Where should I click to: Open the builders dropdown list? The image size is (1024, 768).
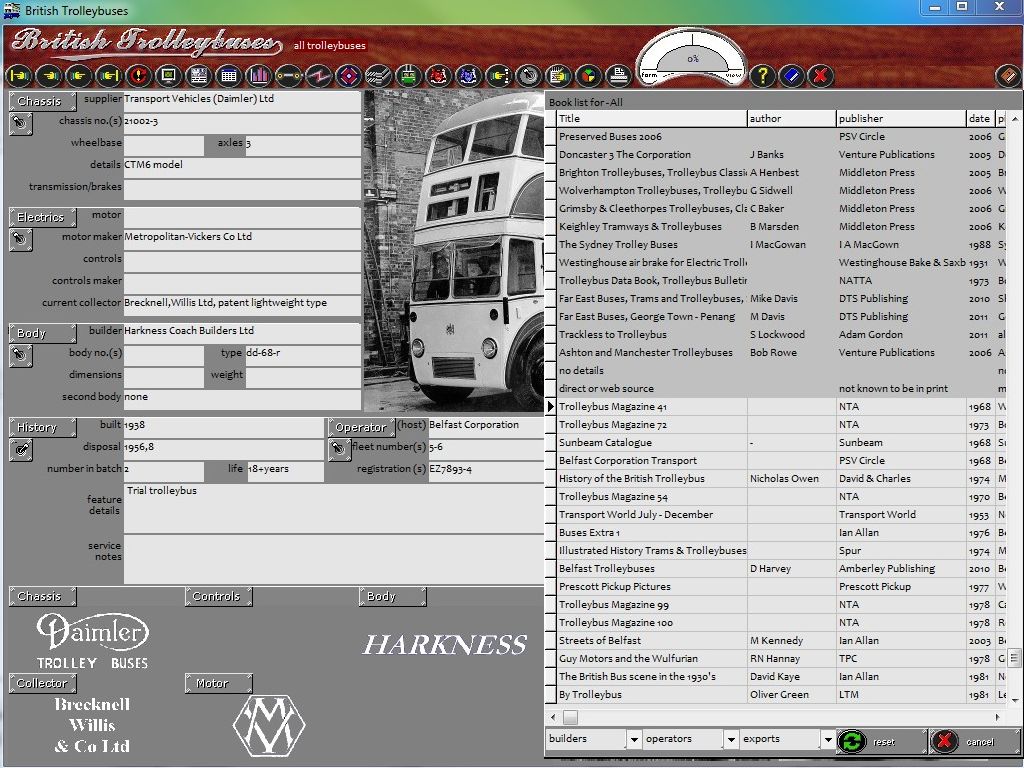click(x=633, y=740)
